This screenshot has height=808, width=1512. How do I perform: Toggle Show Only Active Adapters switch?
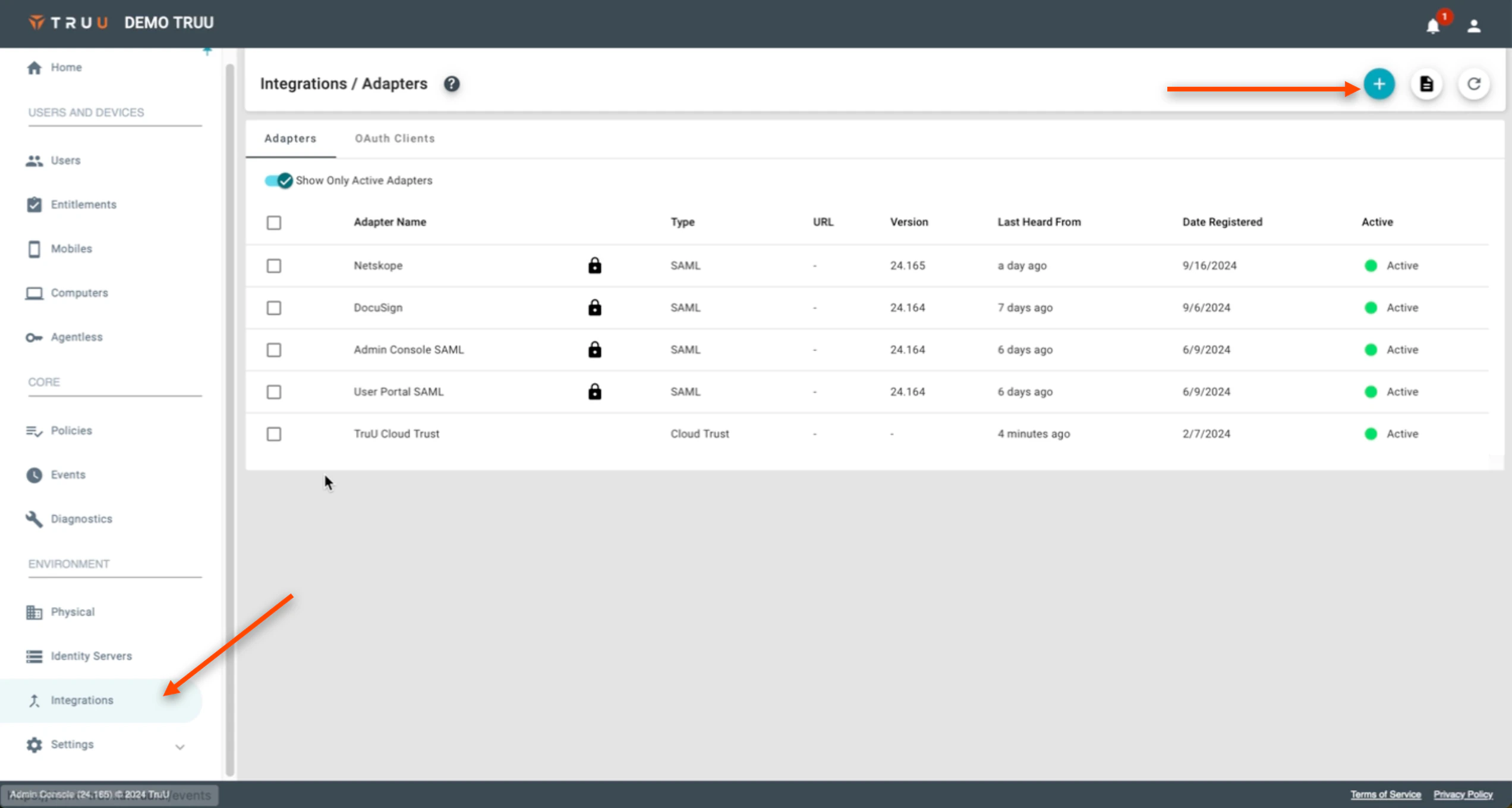pyautogui.click(x=279, y=181)
